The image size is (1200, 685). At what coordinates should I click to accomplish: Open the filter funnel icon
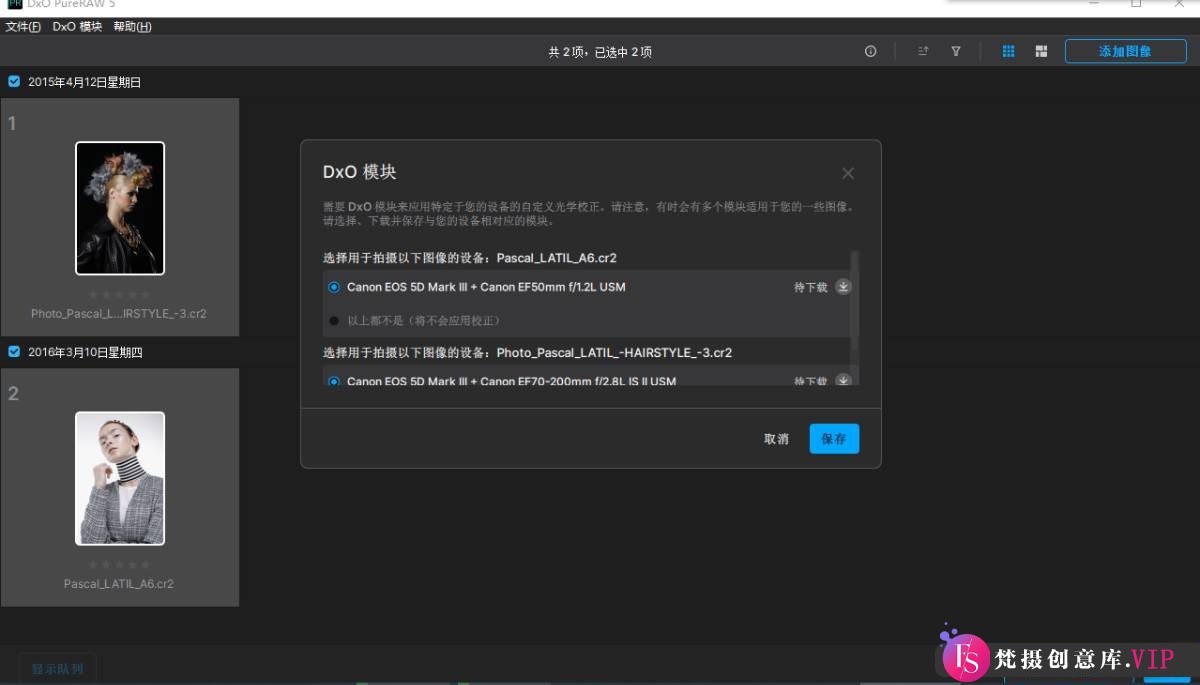pyautogui.click(x=956, y=51)
